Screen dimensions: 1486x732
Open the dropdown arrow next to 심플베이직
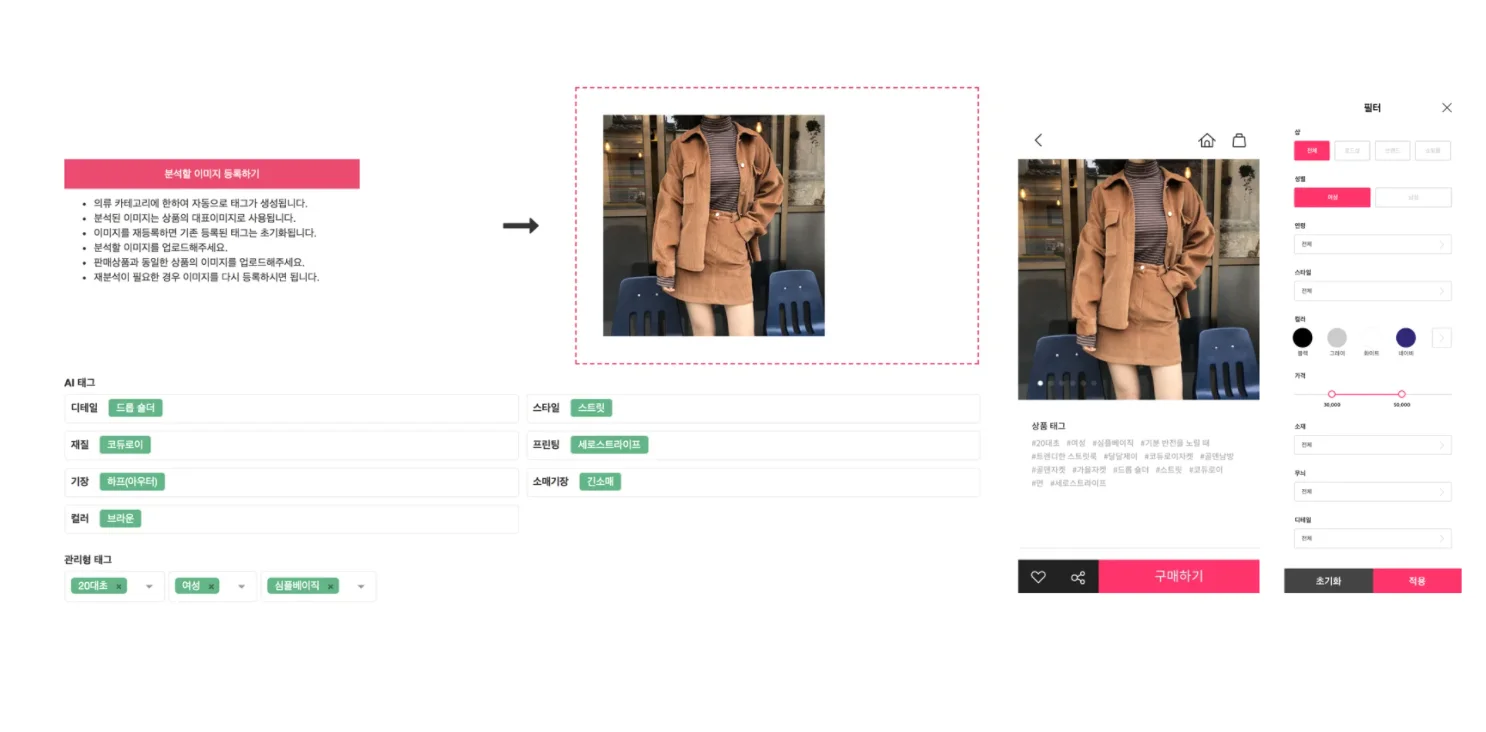pos(361,587)
